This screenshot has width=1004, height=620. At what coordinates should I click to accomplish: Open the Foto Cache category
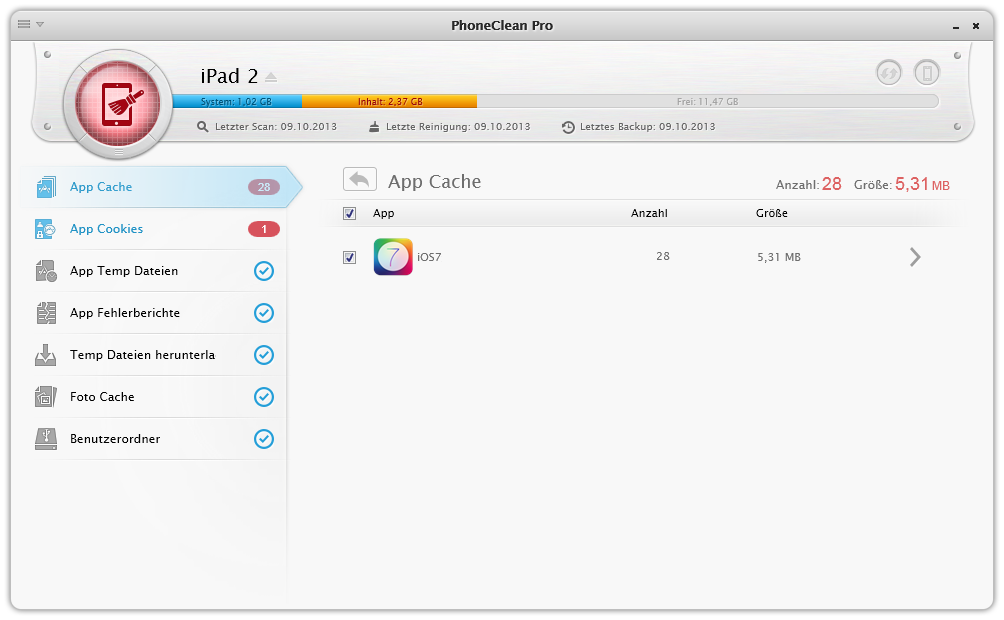pos(154,397)
